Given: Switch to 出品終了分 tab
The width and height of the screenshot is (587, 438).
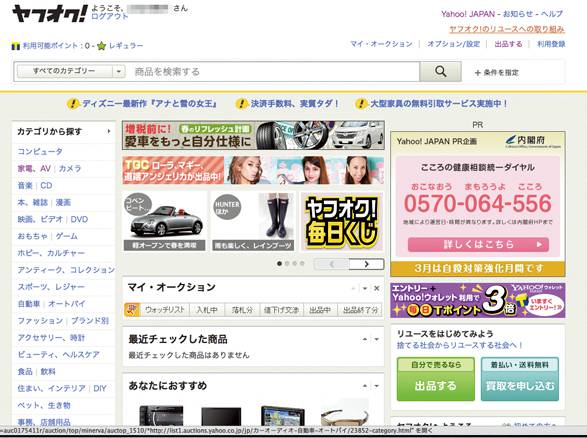Looking at the screenshot, I should (361, 310).
